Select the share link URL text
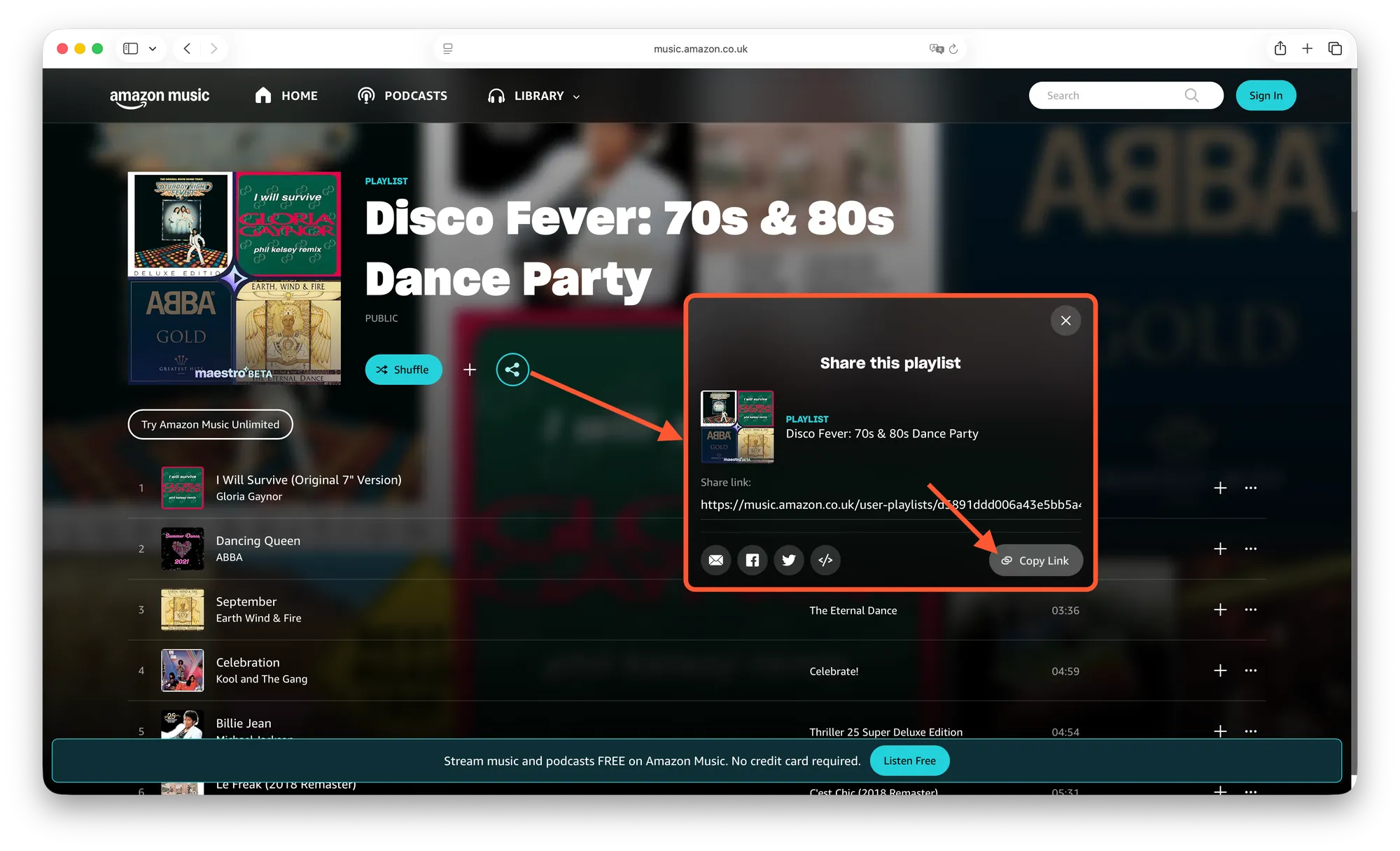This screenshot has width=1400, height=851. click(x=890, y=505)
